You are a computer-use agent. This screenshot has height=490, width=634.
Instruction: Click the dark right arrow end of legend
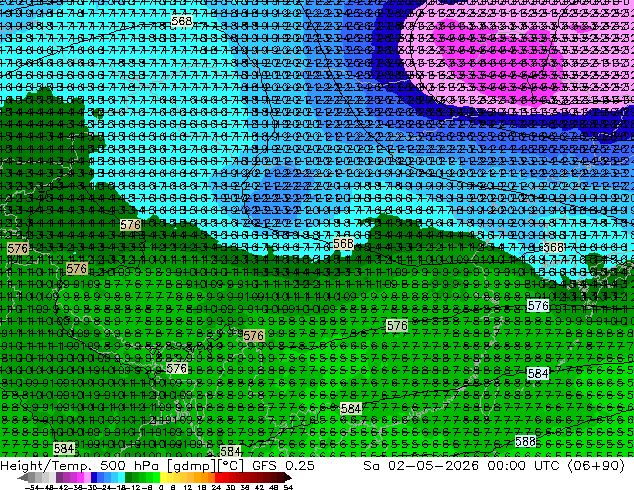point(287,478)
